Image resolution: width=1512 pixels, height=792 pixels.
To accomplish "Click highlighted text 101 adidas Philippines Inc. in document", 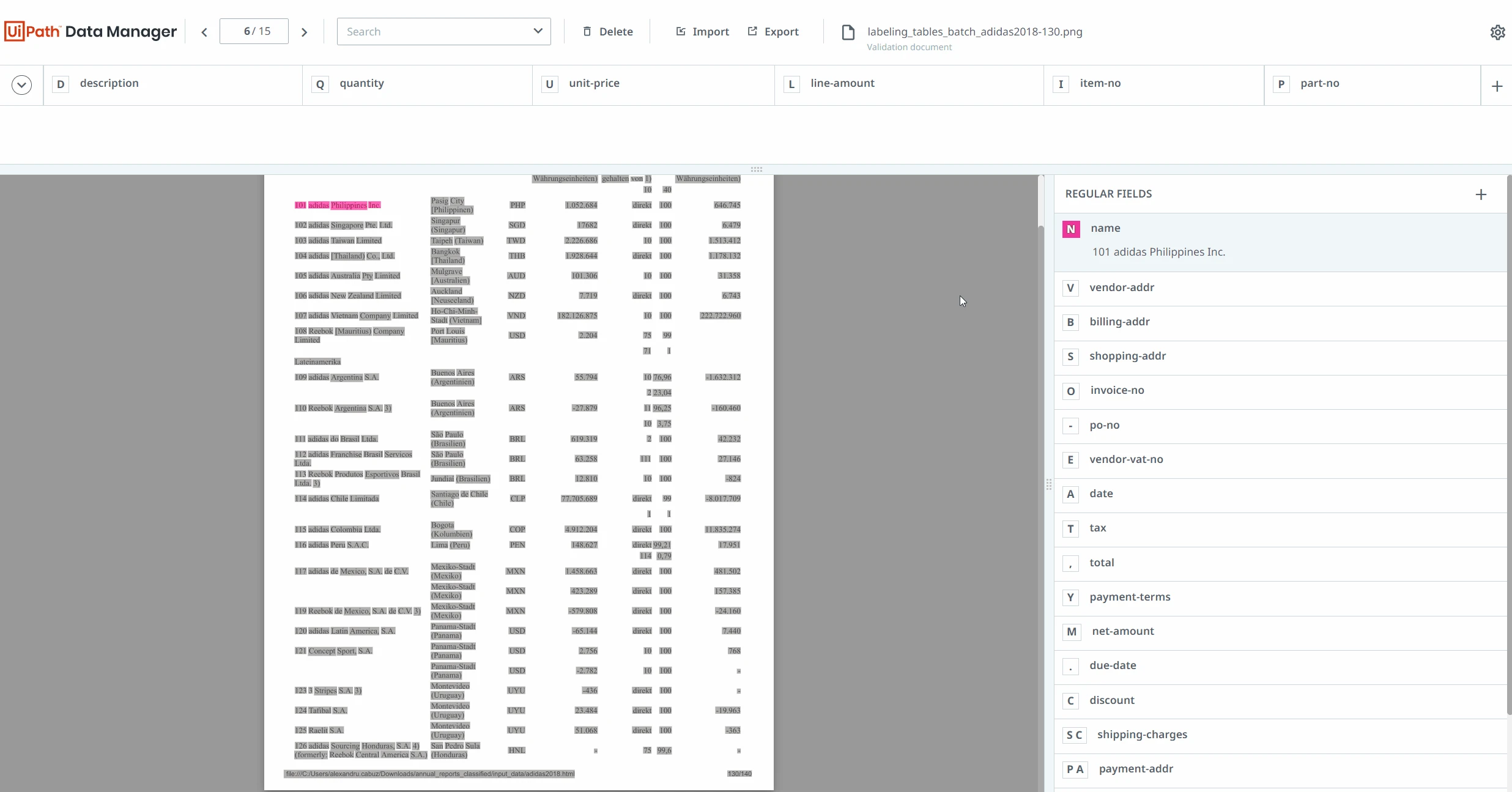I will [338, 205].
